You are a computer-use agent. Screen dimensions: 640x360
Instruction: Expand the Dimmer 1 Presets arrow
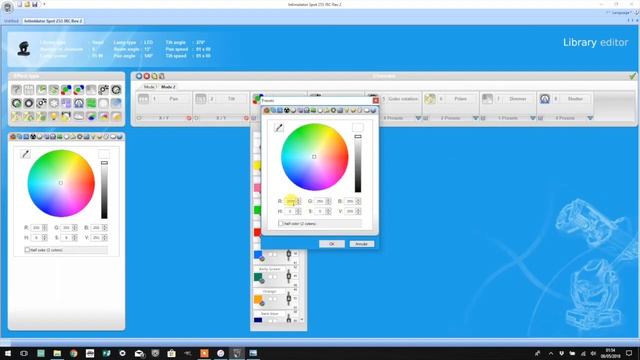click(x=533, y=118)
